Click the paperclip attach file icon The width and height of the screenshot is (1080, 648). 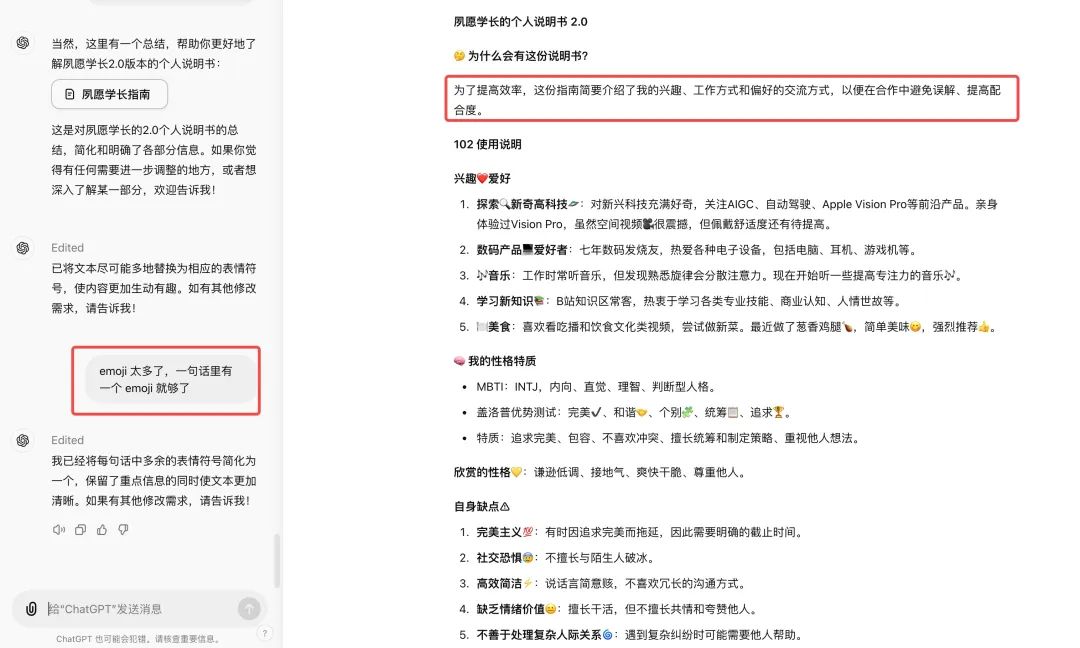[x=32, y=609]
